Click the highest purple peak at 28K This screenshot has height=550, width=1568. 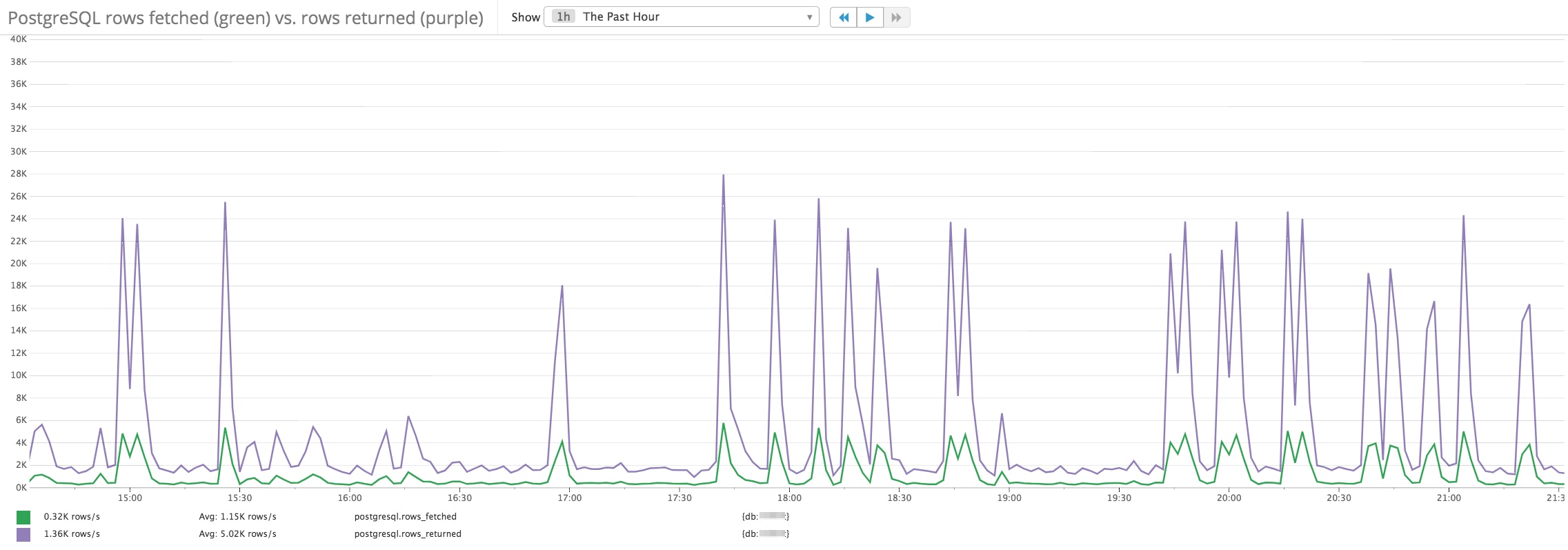(723, 176)
